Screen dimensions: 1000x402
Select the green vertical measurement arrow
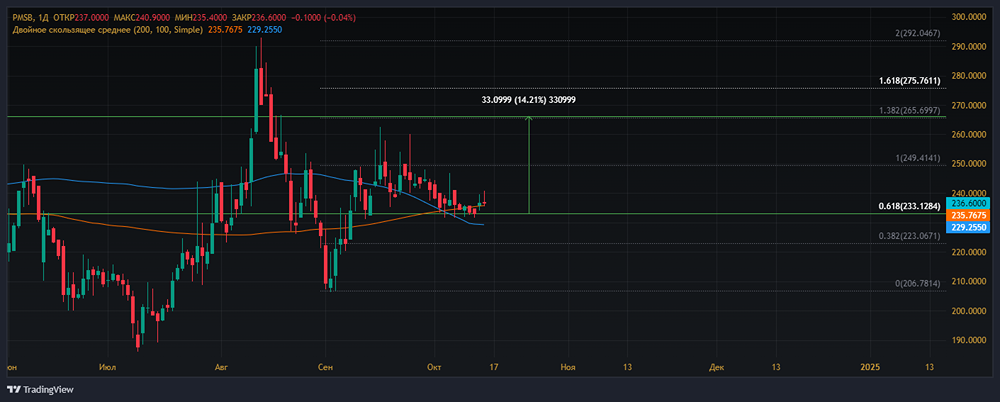pos(528,165)
